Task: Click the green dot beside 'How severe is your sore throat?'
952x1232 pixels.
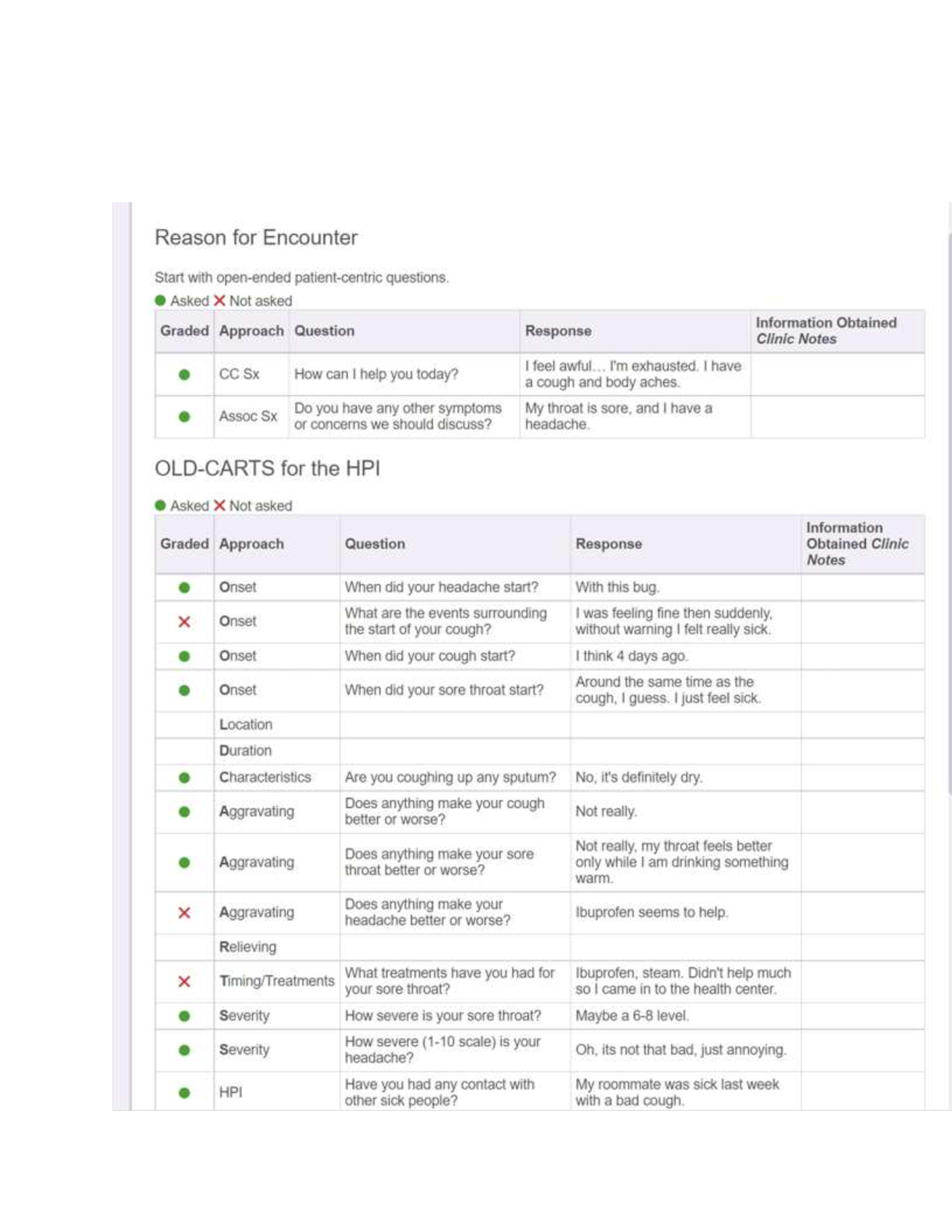Action: coord(184,1016)
